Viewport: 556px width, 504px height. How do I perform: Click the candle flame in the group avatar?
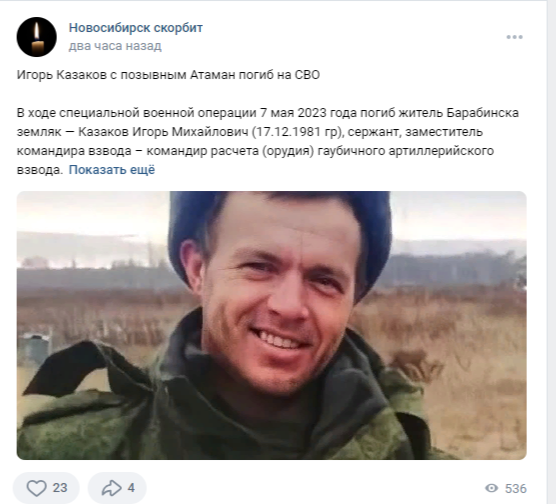(x=37, y=31)
